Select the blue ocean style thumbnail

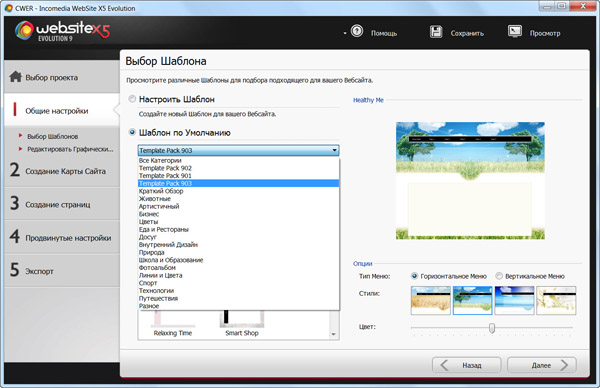(514, 300)
